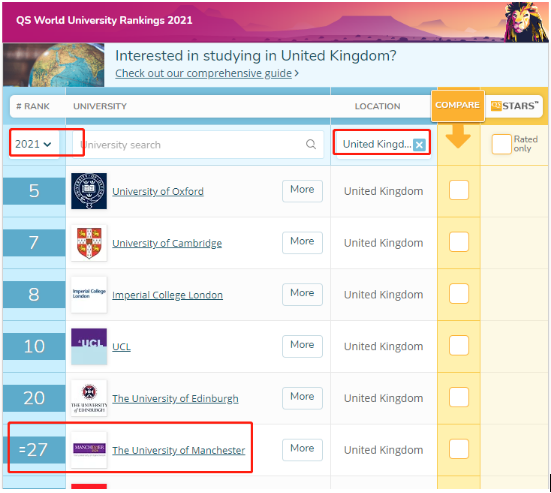Screen dimensions: 551x493
Task: Click the University search input field
Action: 198,144
